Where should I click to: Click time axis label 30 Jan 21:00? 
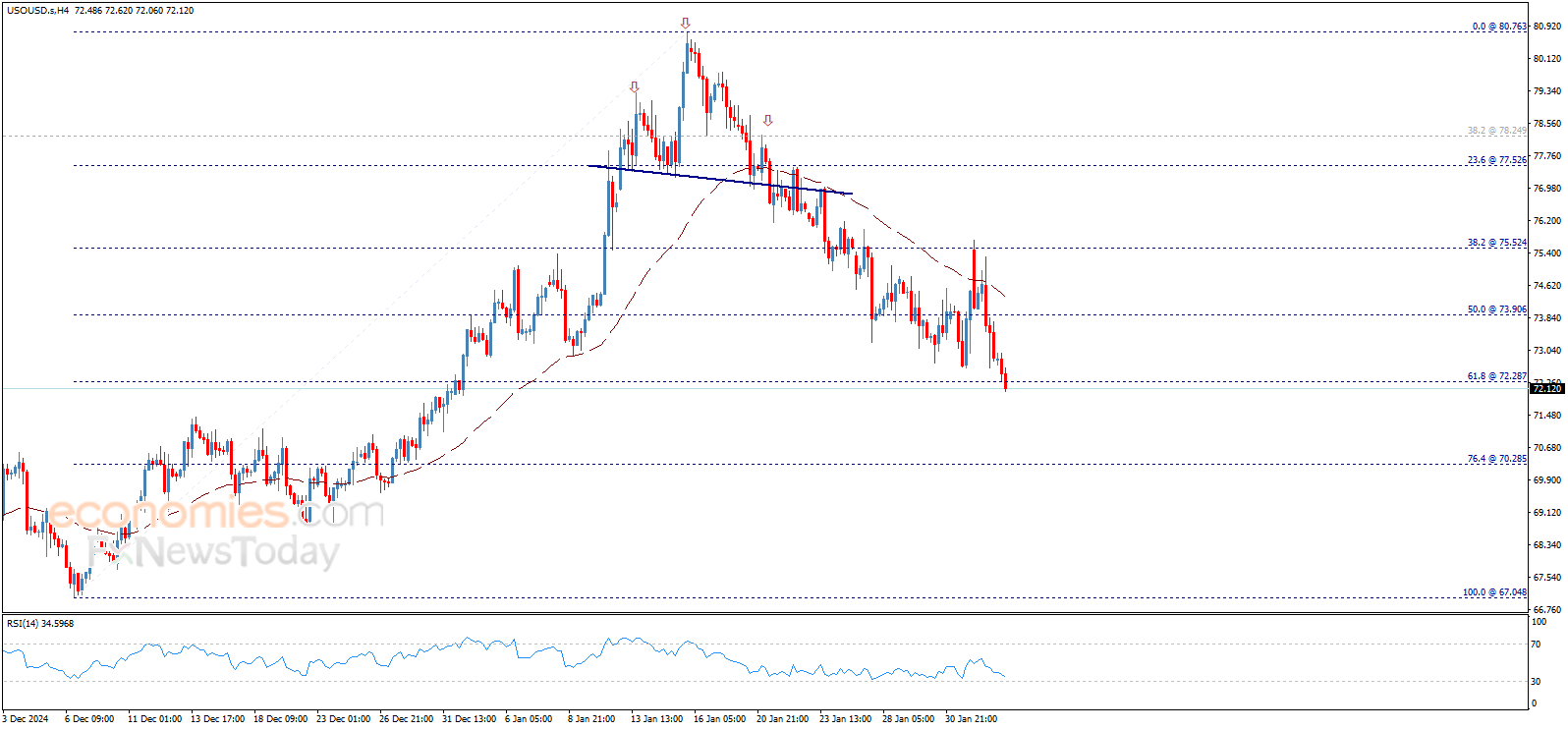972,719
